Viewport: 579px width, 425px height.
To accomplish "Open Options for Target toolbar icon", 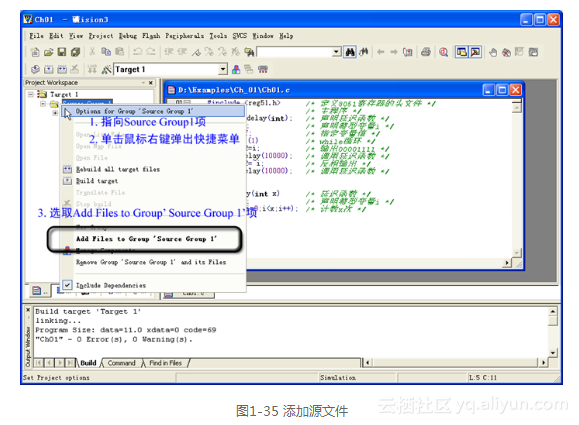I will click(106, 69).
